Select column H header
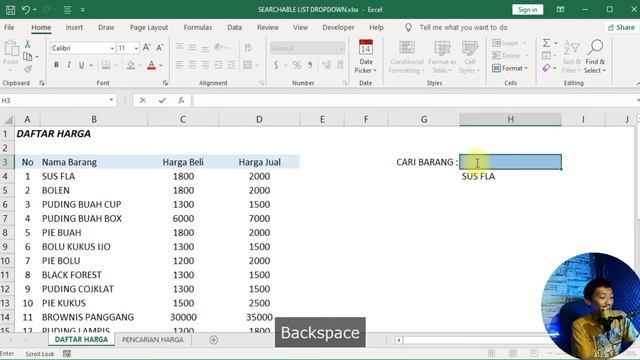 pos(510,120)
